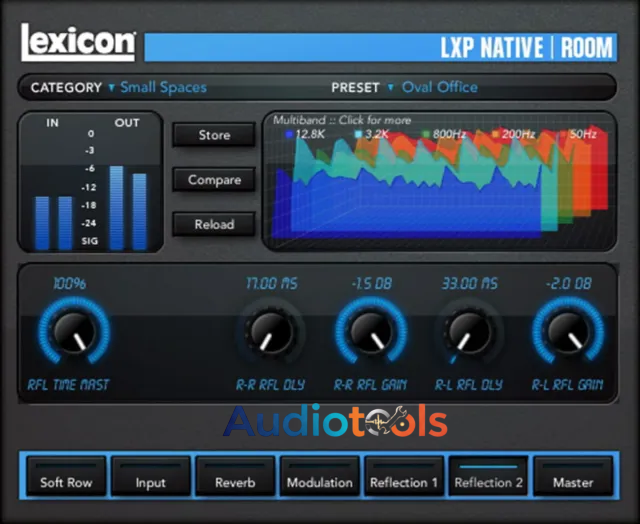This screenshot has height=524, width=640.
Task: Switch to the Modulation tab
Action: point(320,476)
